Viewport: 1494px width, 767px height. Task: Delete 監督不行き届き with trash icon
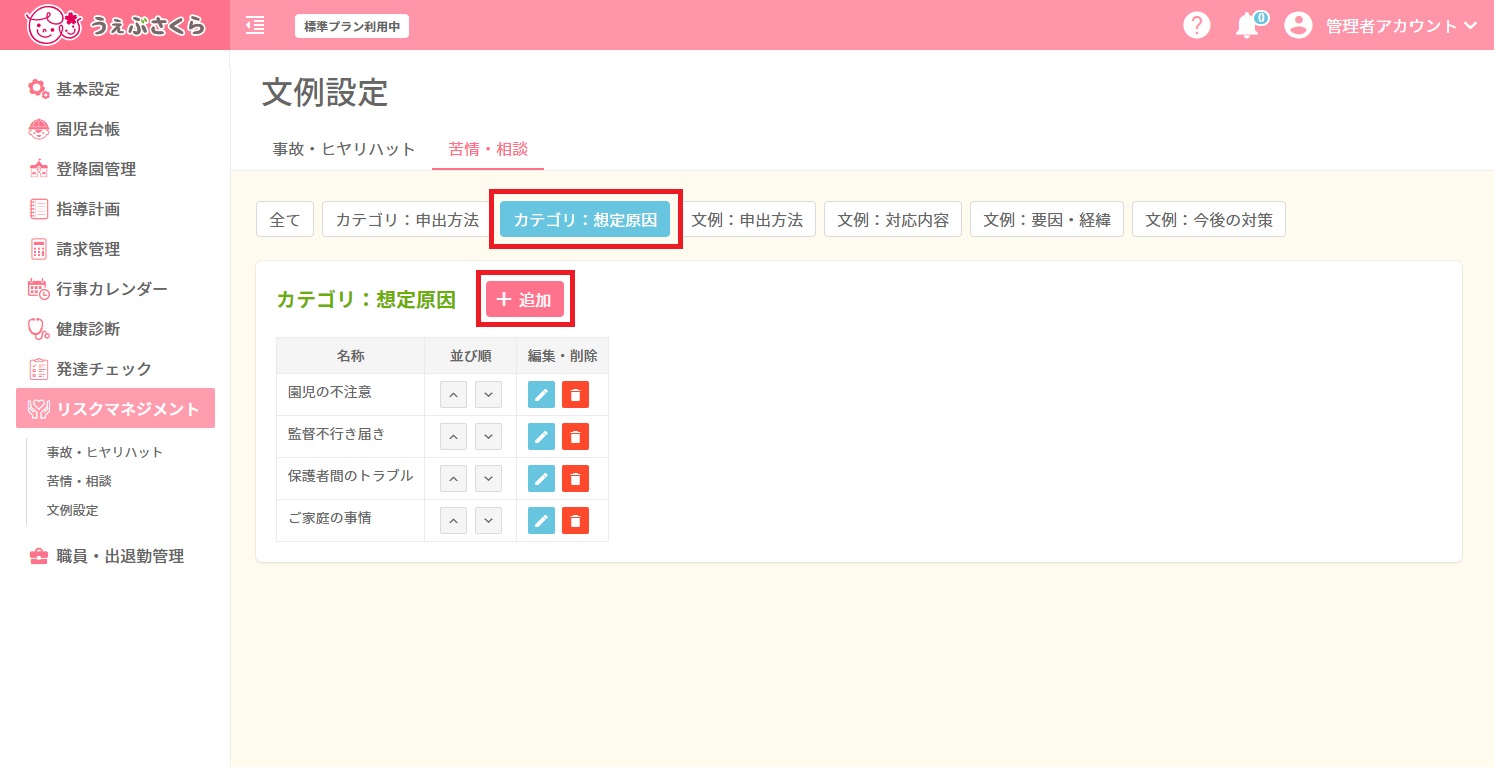[575, 437]
